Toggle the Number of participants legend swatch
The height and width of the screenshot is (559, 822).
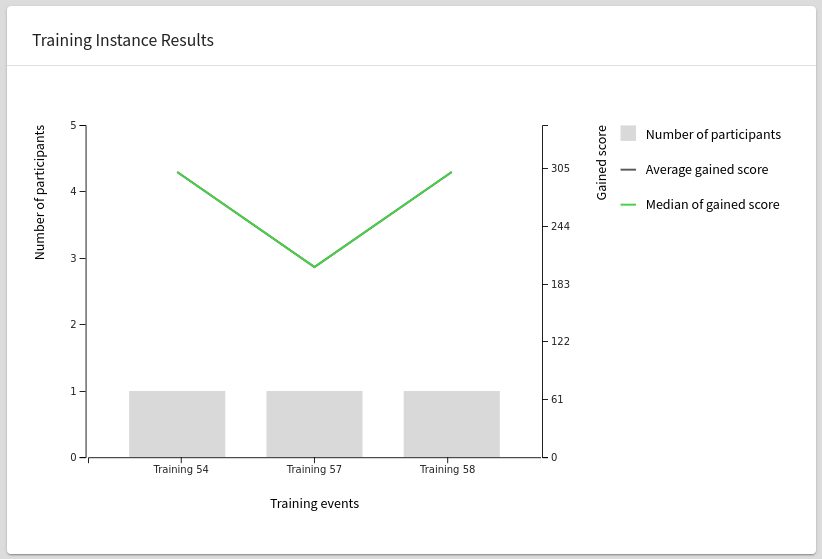tap(628, 133)
